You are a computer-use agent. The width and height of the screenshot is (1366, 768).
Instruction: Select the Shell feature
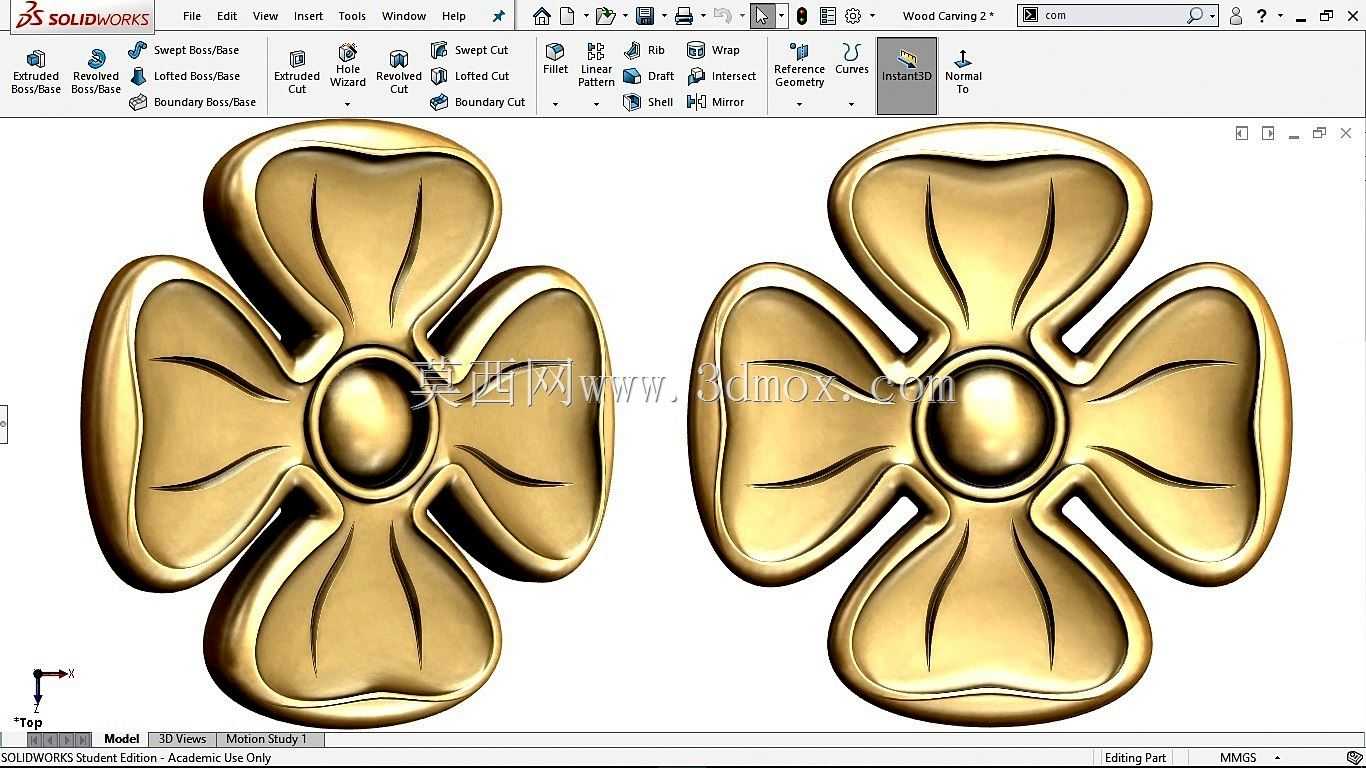[647, 102]
